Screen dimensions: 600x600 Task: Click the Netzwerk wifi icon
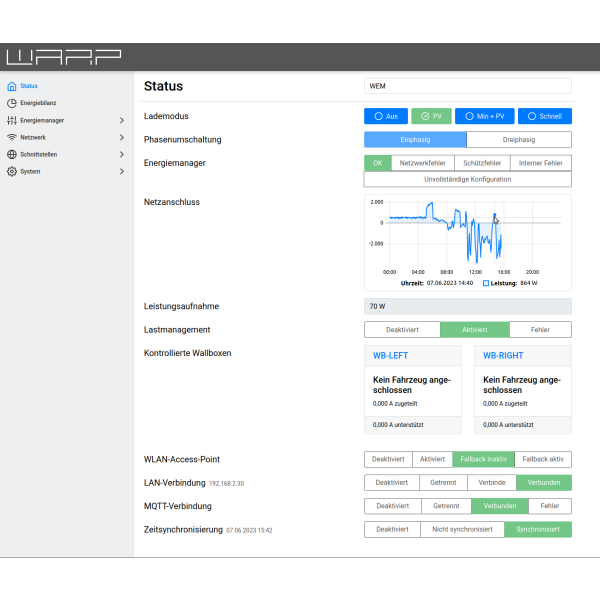(12, 137)
